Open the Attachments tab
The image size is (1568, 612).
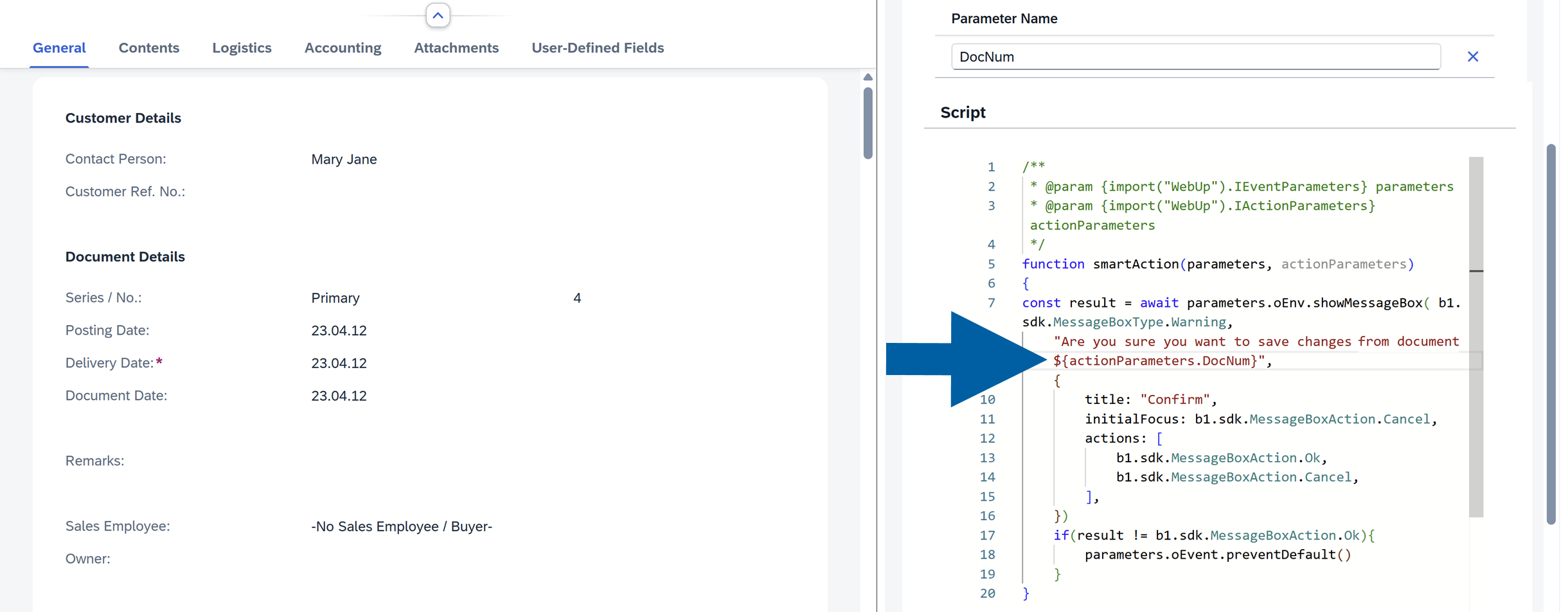456,48
